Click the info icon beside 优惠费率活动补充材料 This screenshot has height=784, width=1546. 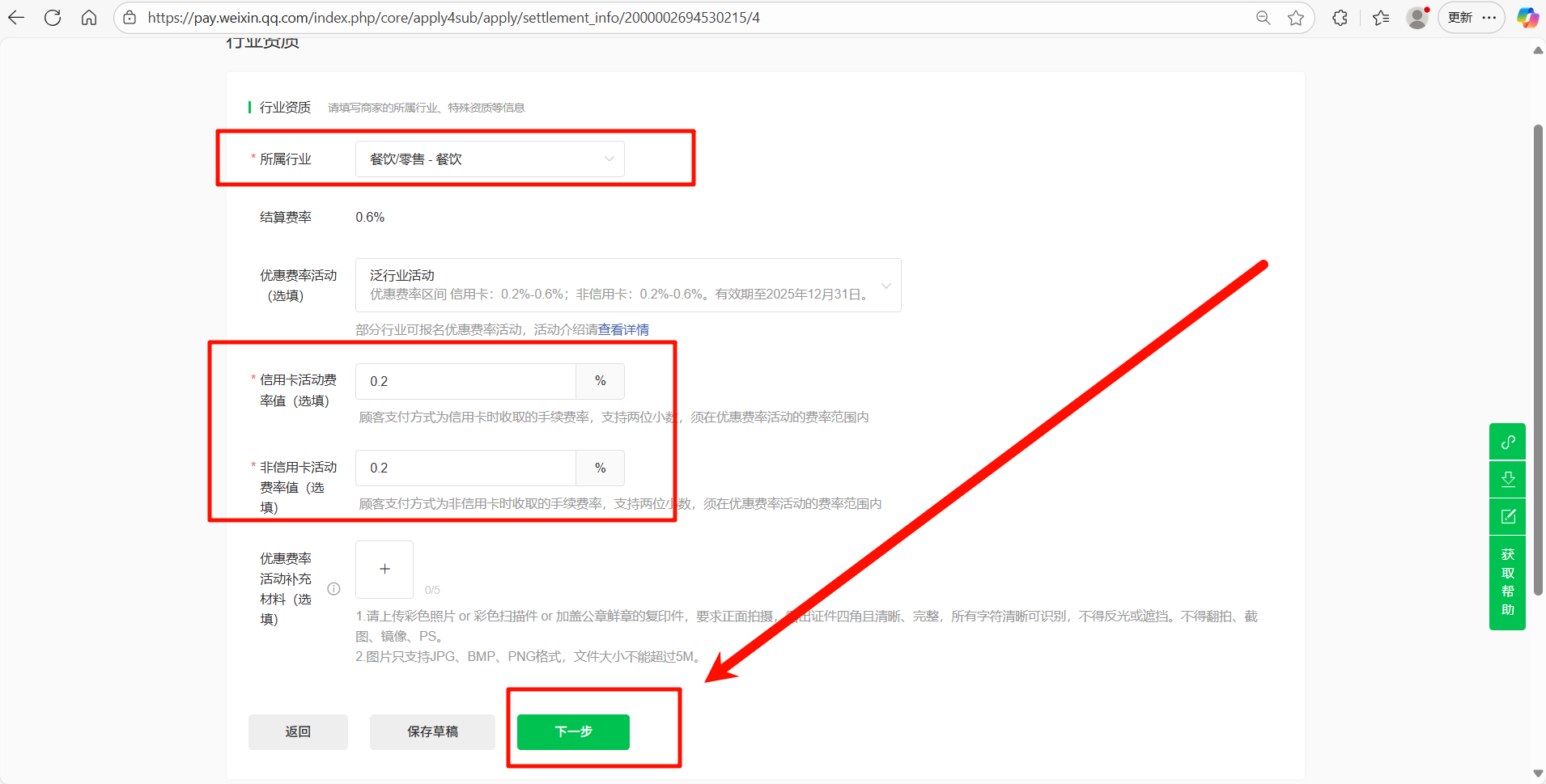pos(333,589)
